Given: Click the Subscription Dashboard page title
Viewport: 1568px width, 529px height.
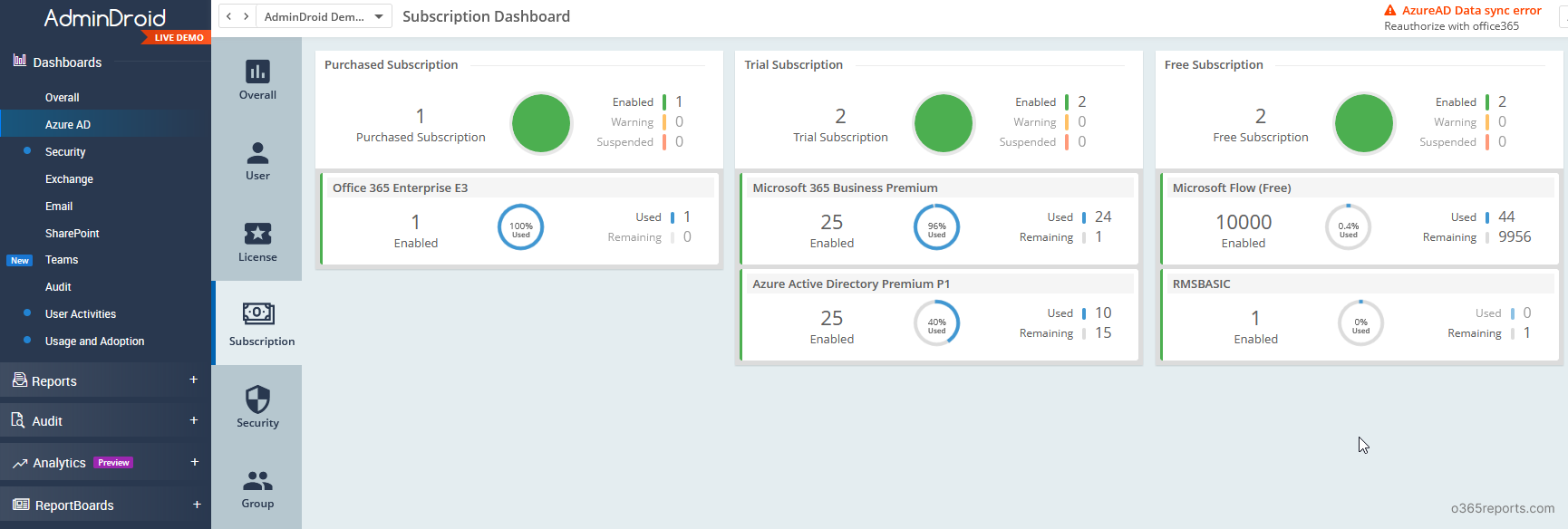Looking at the screenshot, I should tap(487, 16).
